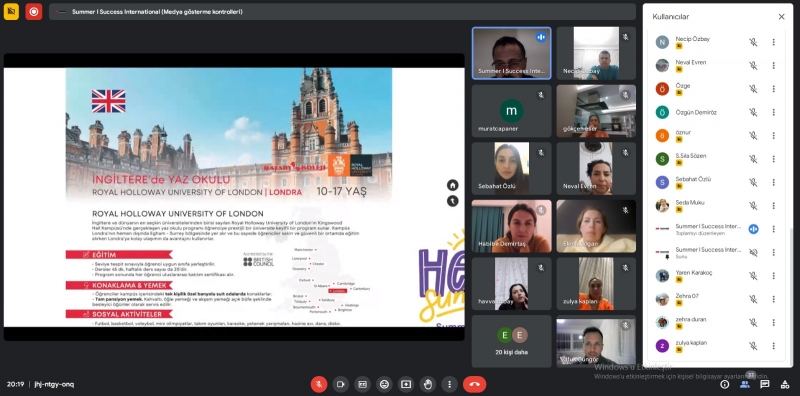Open the chat panel icon
800x396 pixels.
click(x=764, y=384)
